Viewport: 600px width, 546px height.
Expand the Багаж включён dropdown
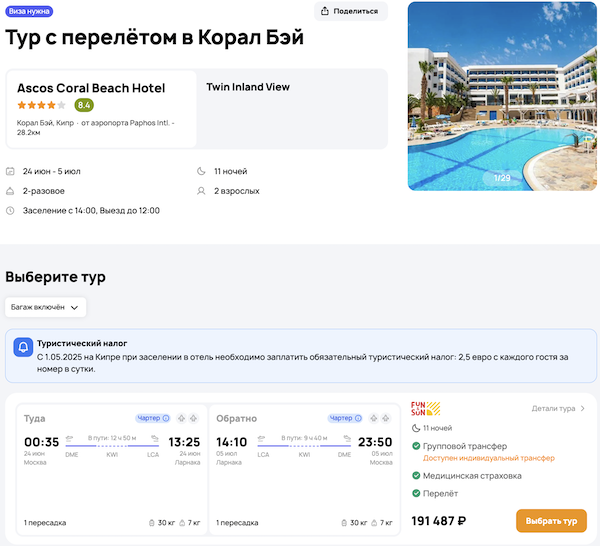click(x=46, y=307)
